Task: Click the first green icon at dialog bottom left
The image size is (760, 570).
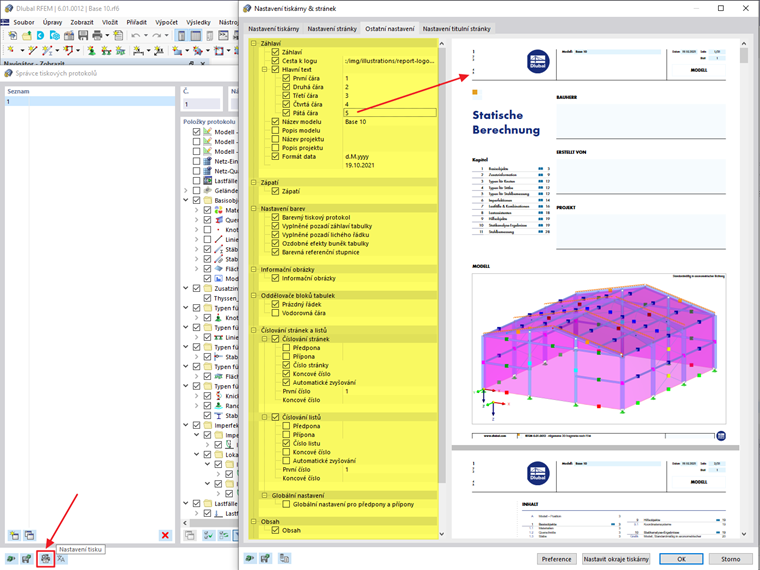Action: 250,558
